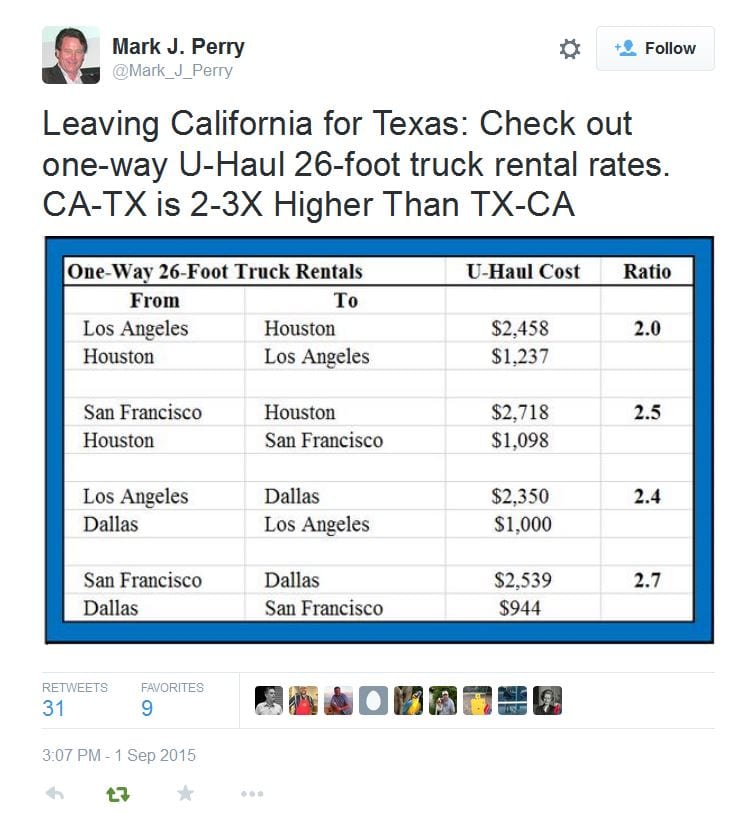Toggle retweet on this tweet
This screenshot has height=813, width=753.
[x=118, y=793]
